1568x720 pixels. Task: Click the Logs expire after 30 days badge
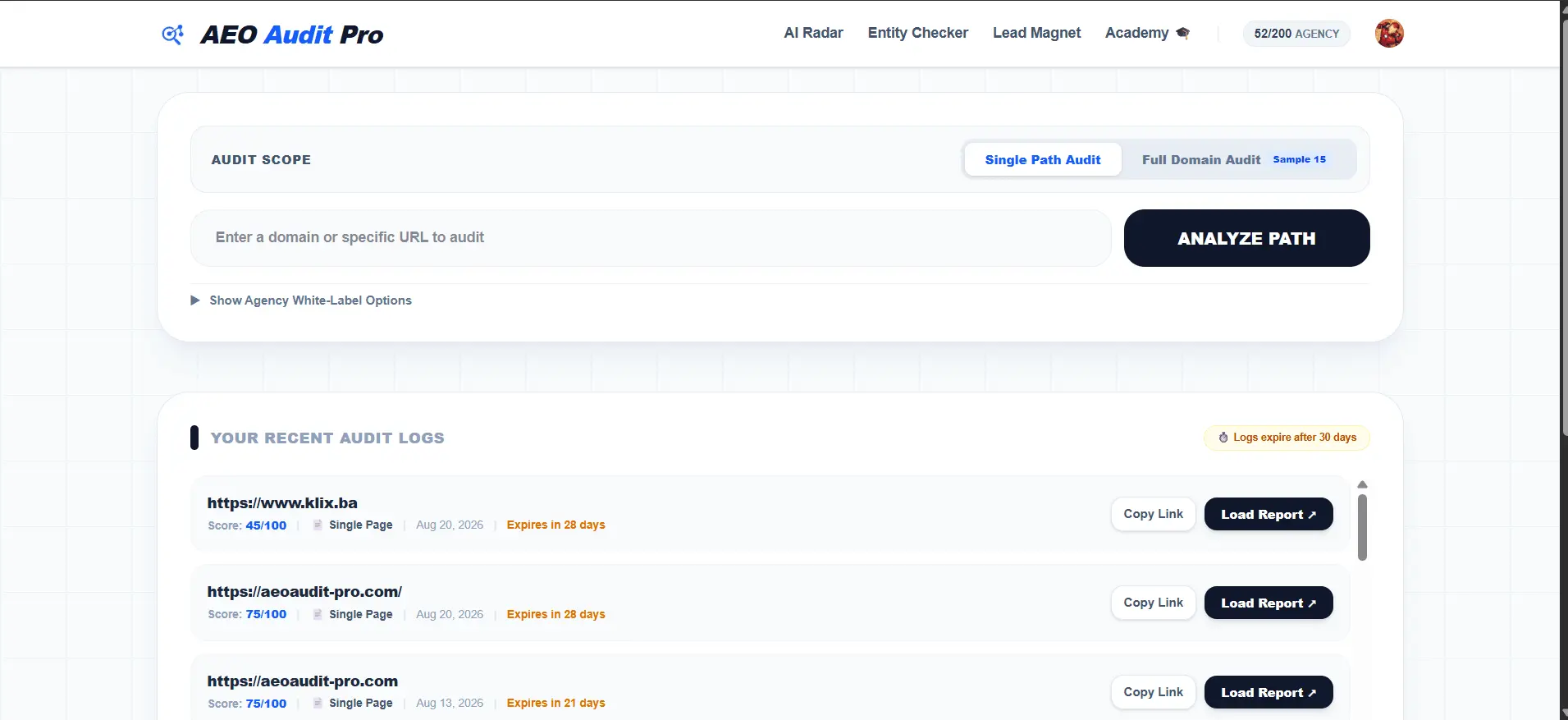1287,438
